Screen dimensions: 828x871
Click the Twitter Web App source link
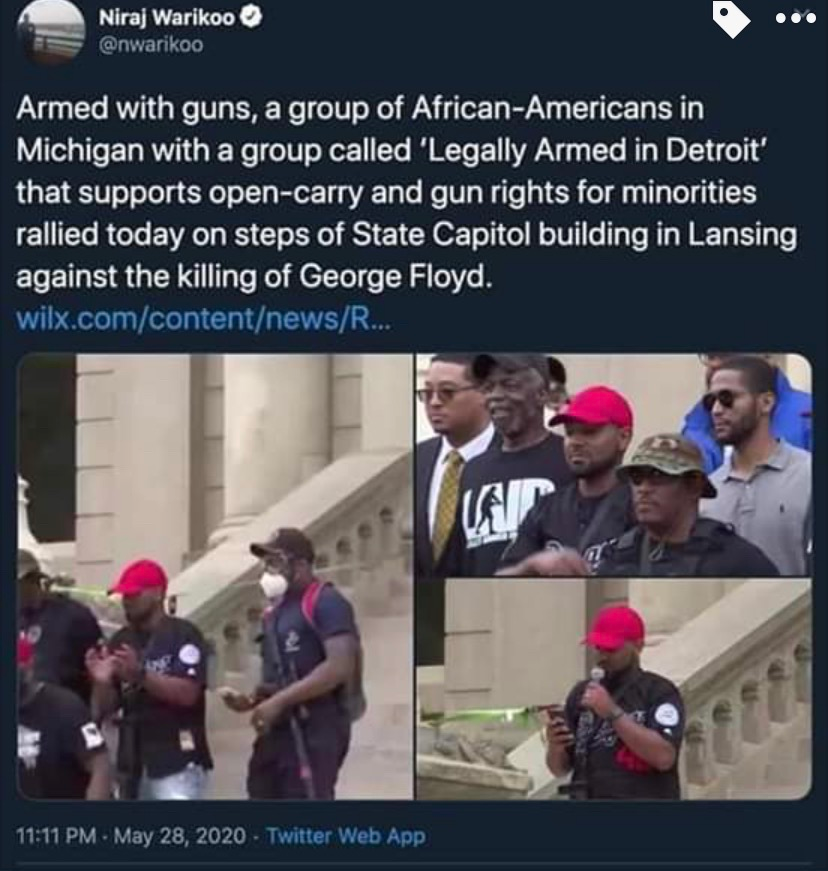(x=345, y=836)
